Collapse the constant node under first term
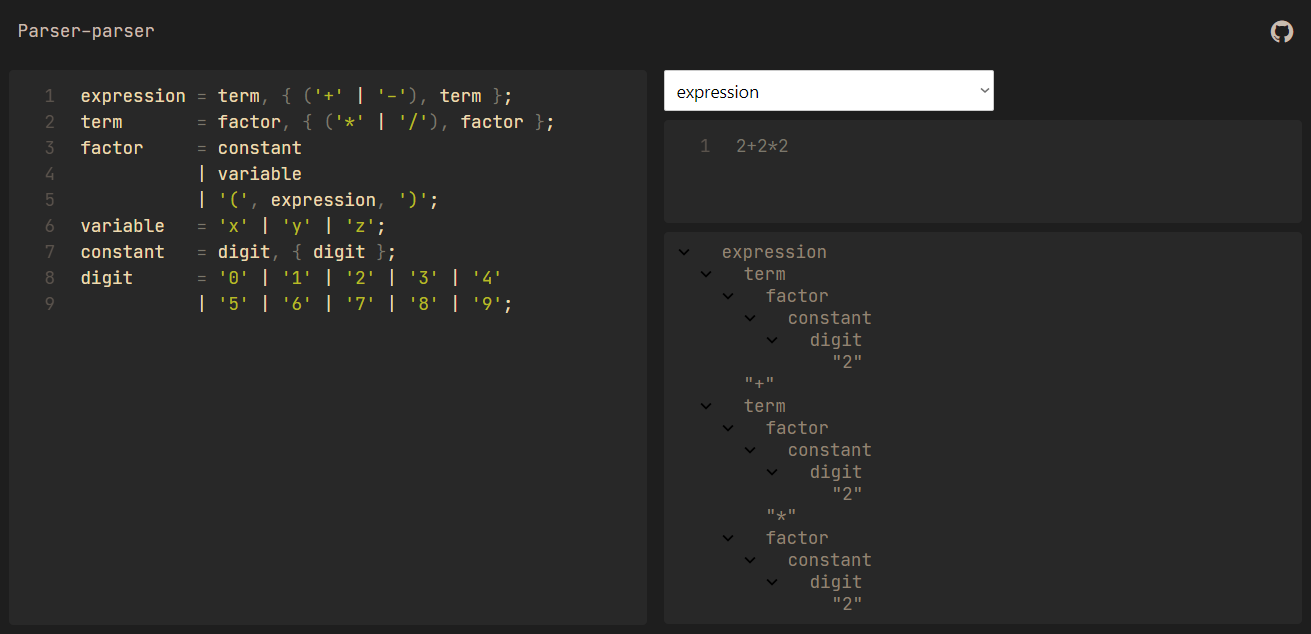The height and width of the screenshot is (634, 1311). click(750, 318)
